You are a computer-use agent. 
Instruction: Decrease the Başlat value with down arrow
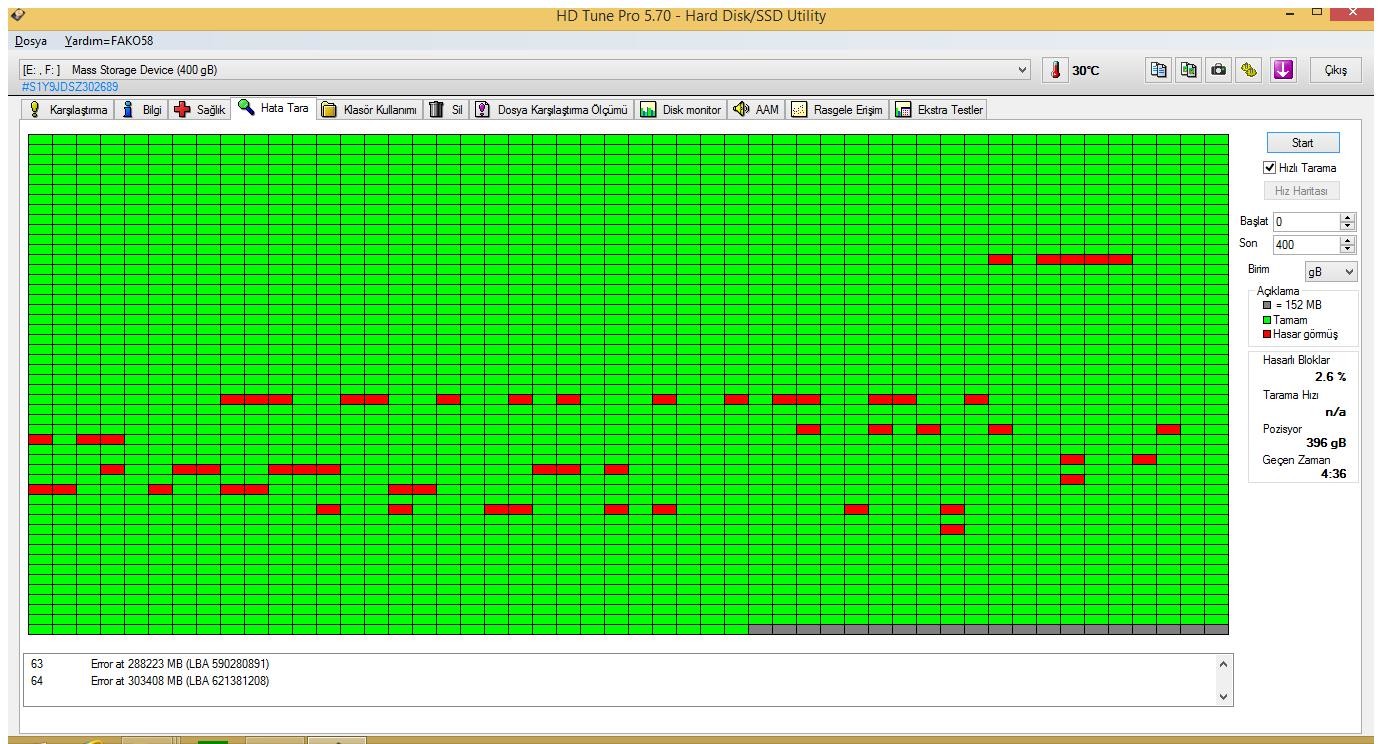tap(1348, 225)
